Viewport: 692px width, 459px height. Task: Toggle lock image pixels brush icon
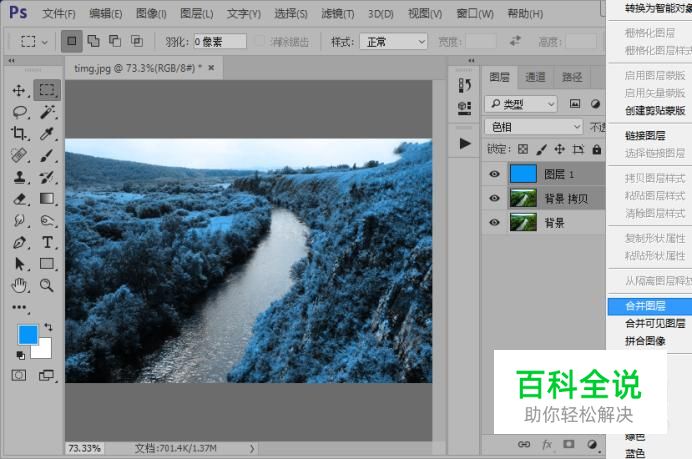point(541,149)
